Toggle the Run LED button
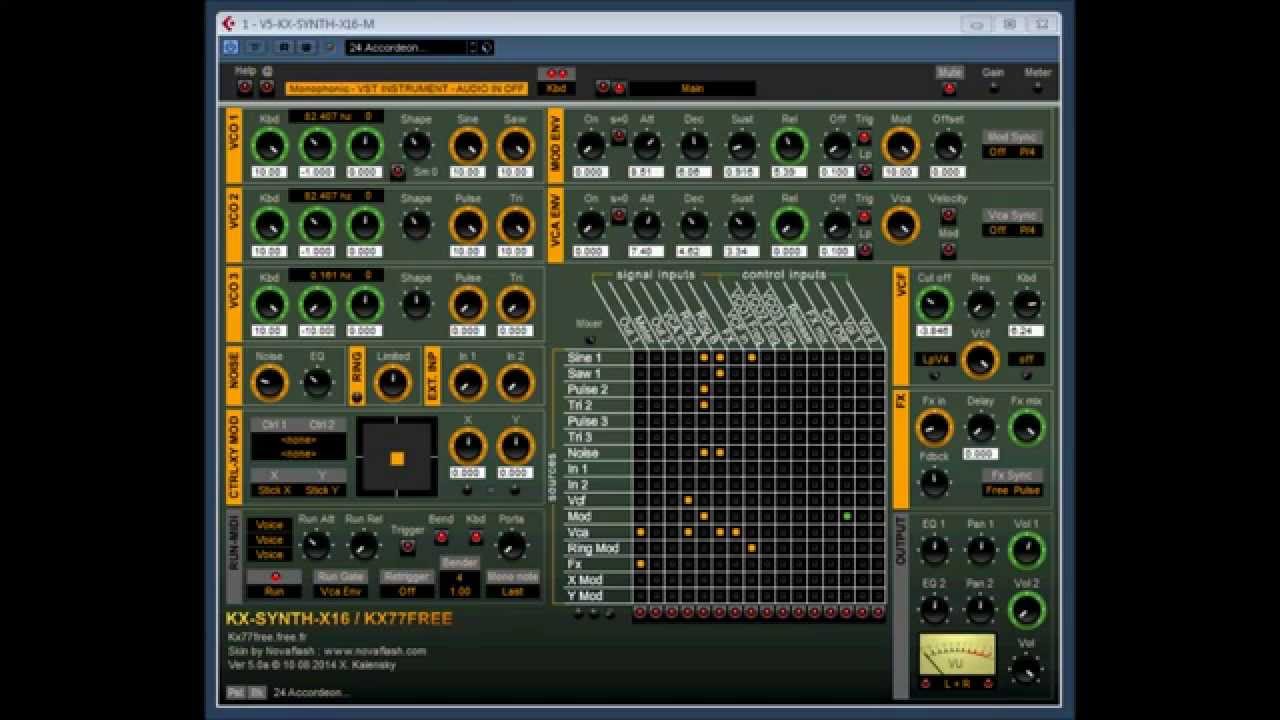 [x=275, y=577]
